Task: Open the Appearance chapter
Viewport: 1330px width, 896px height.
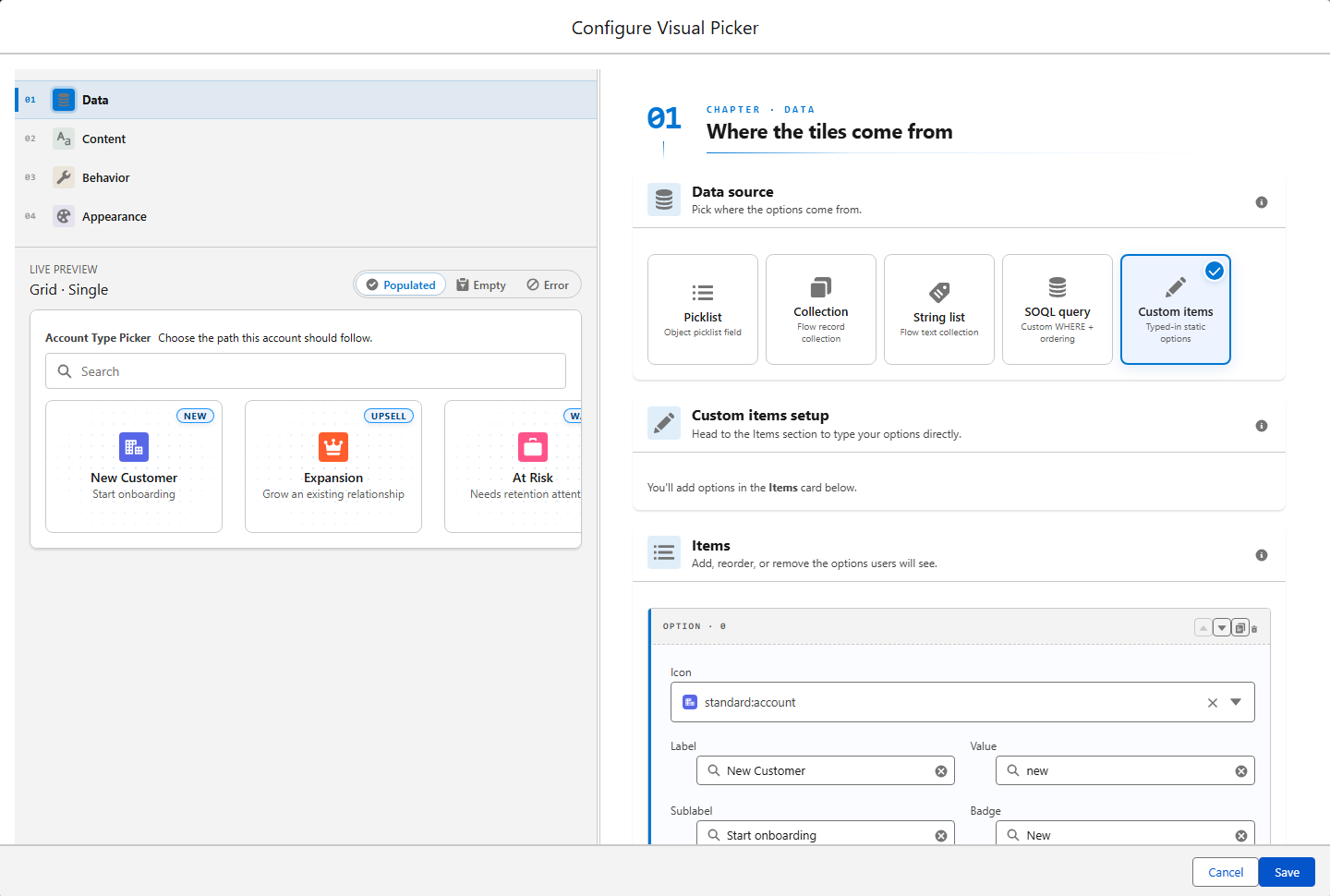Action: [x=114, y=216]
